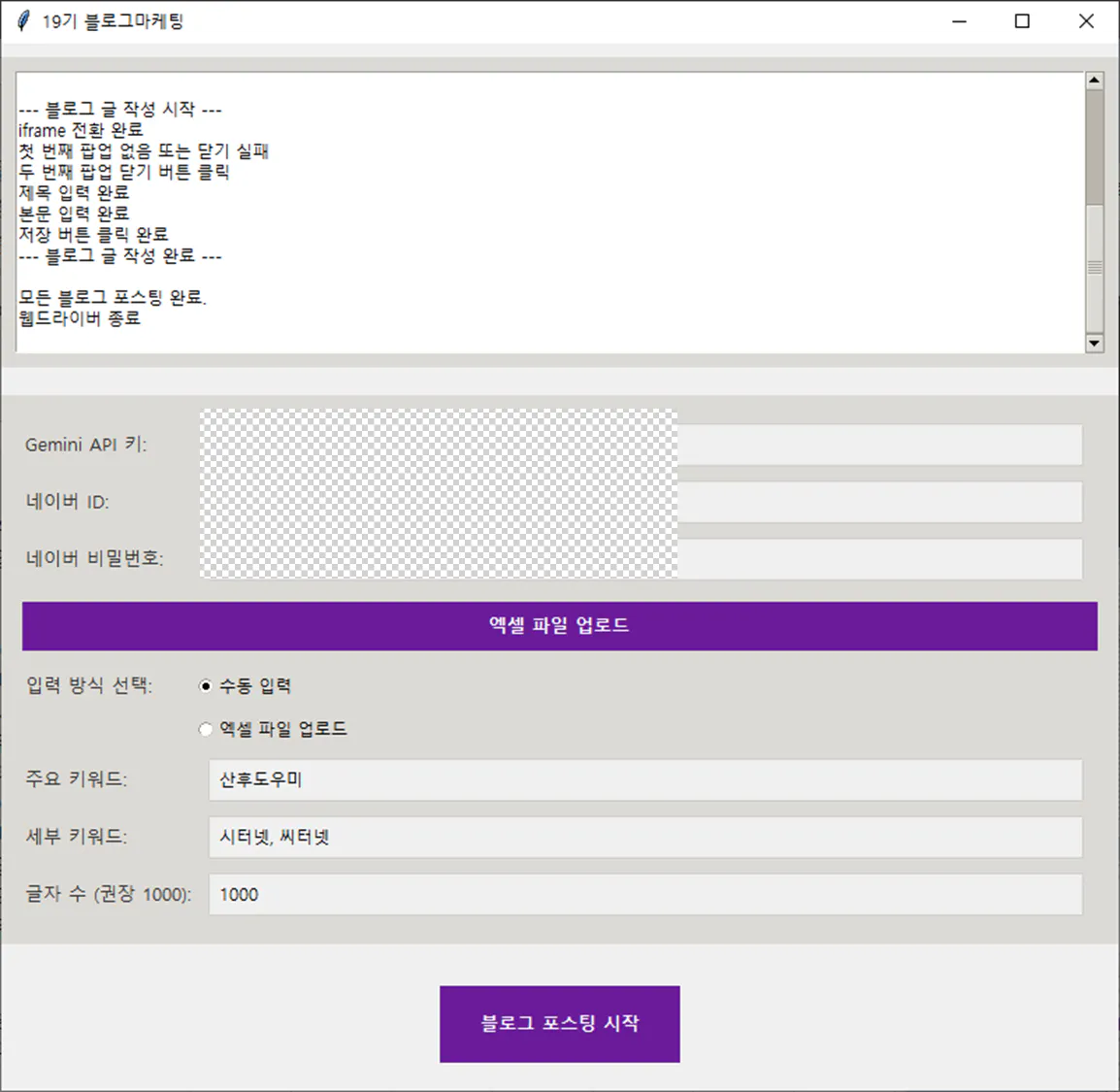Click the 글자 수 field showing 1000
Viewport: 1120px width, 1092px height.
click(x=645, y=894)
